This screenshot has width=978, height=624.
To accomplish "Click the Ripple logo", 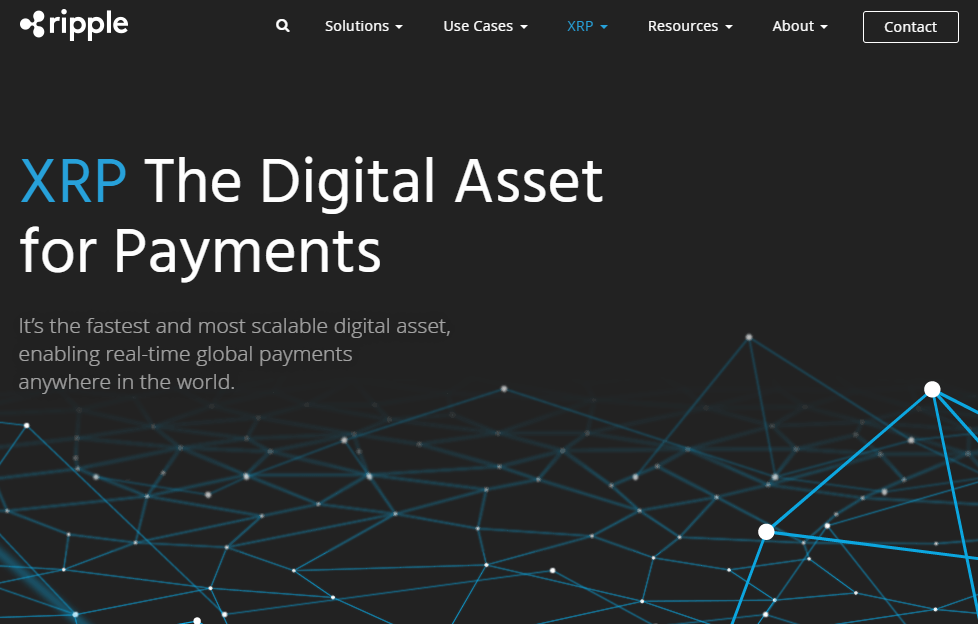I will (x=74, y=25).
